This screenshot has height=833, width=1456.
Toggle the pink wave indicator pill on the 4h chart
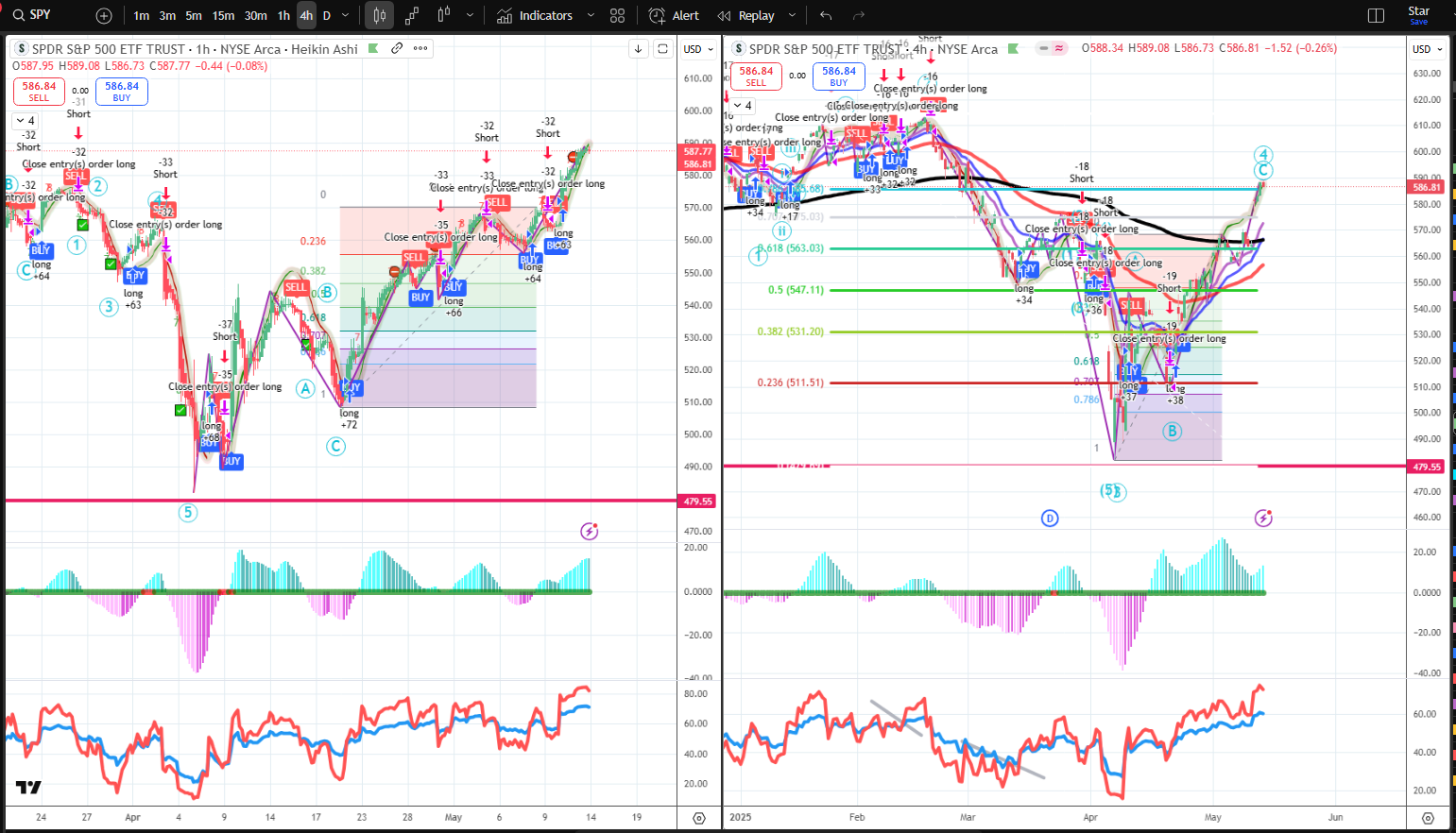(1060, 48)
